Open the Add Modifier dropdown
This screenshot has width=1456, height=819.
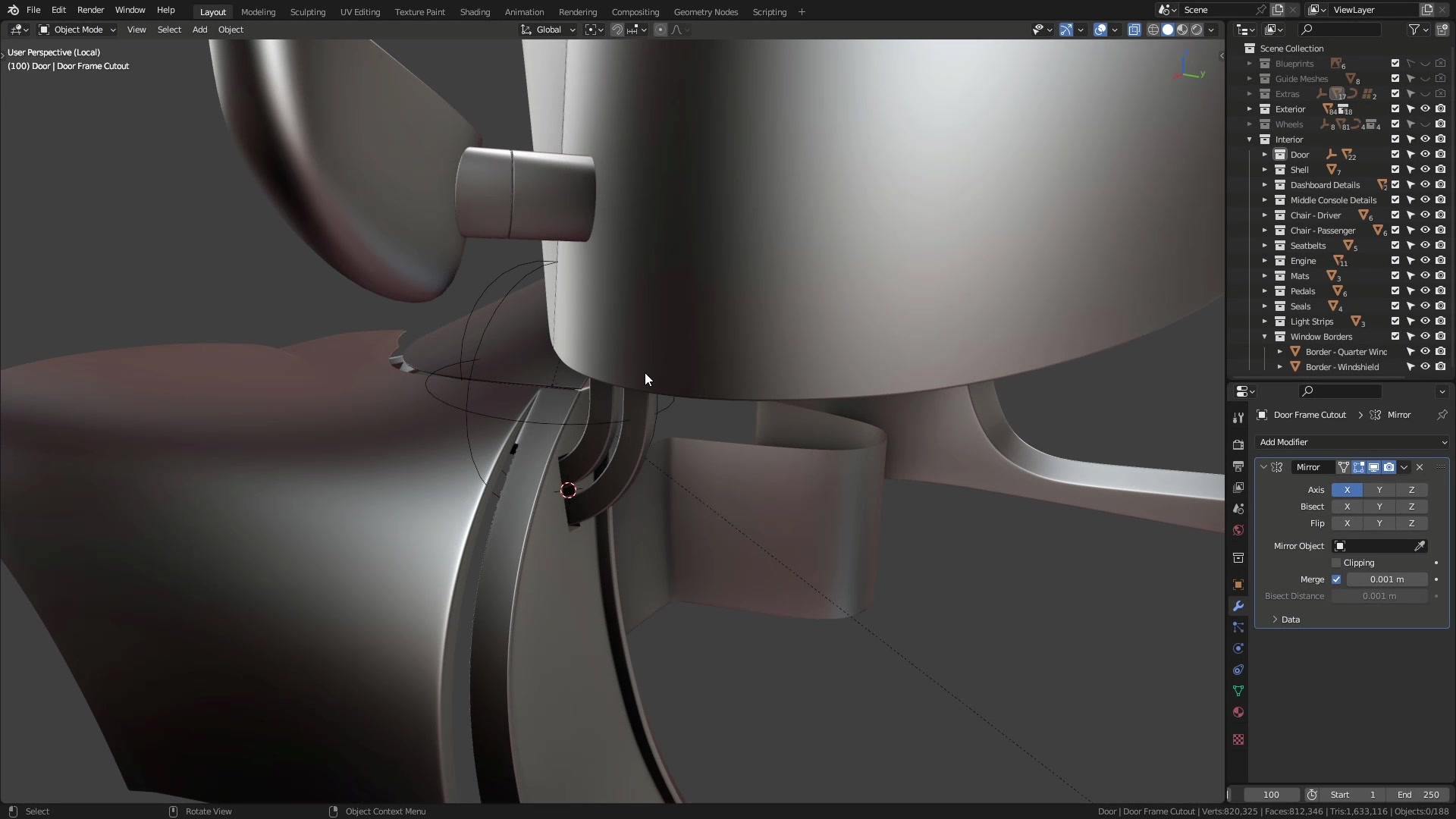coord(1352,442)
